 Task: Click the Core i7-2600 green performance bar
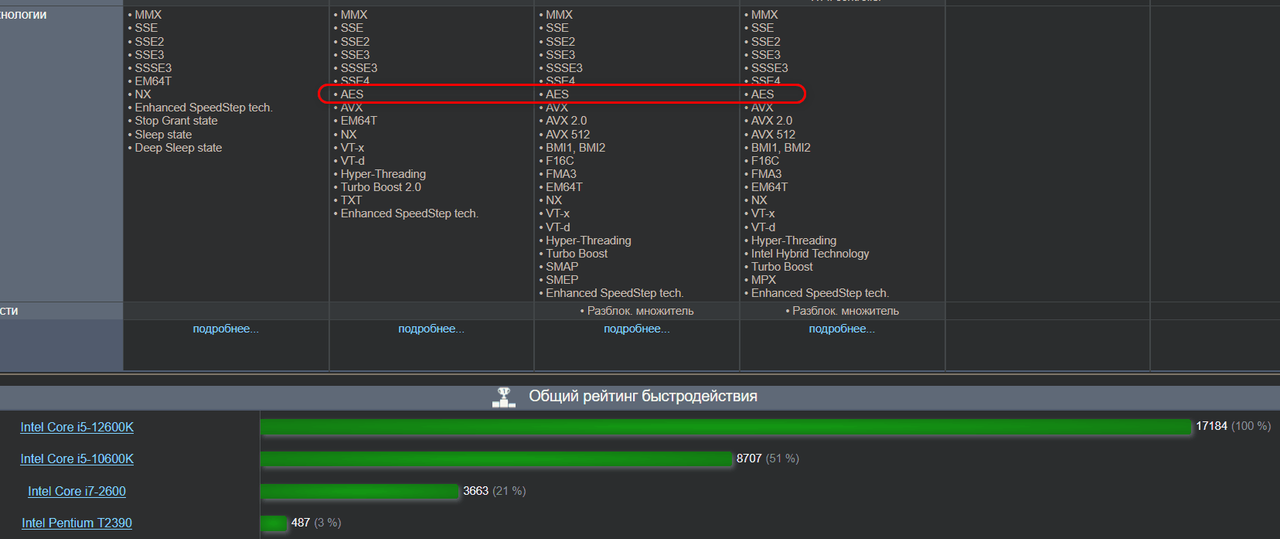point(360,491)
